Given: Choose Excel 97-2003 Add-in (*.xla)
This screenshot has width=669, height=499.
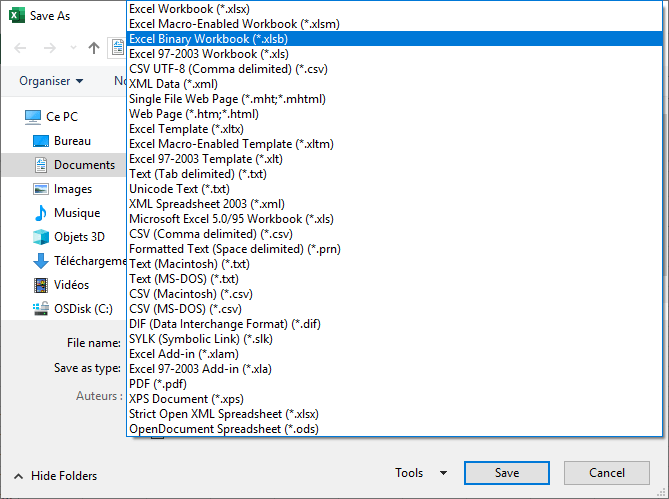Looking at the screenshot, I should point(394,368).
